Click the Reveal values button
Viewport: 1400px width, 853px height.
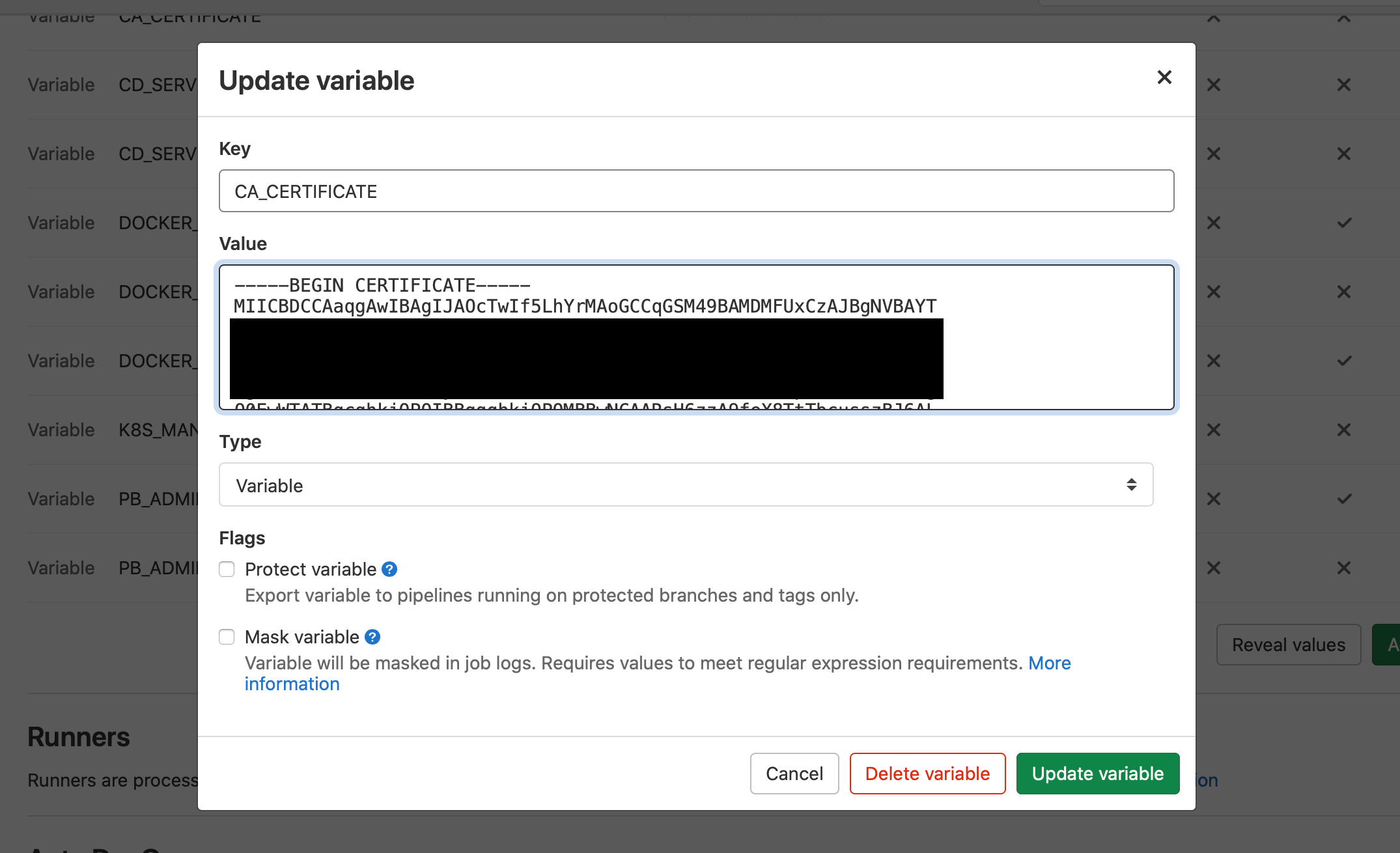1287,645
